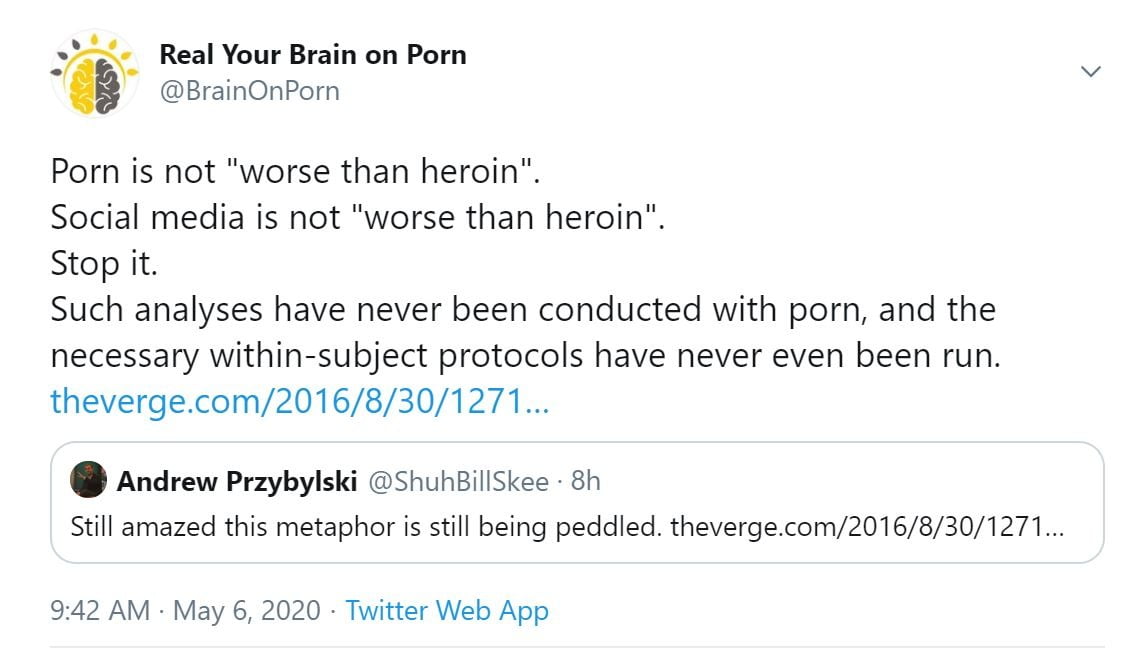Open the tweet options chevron menu
Image resolution: width=1148 pixels, height=662 pixels.
[1091, 71]
